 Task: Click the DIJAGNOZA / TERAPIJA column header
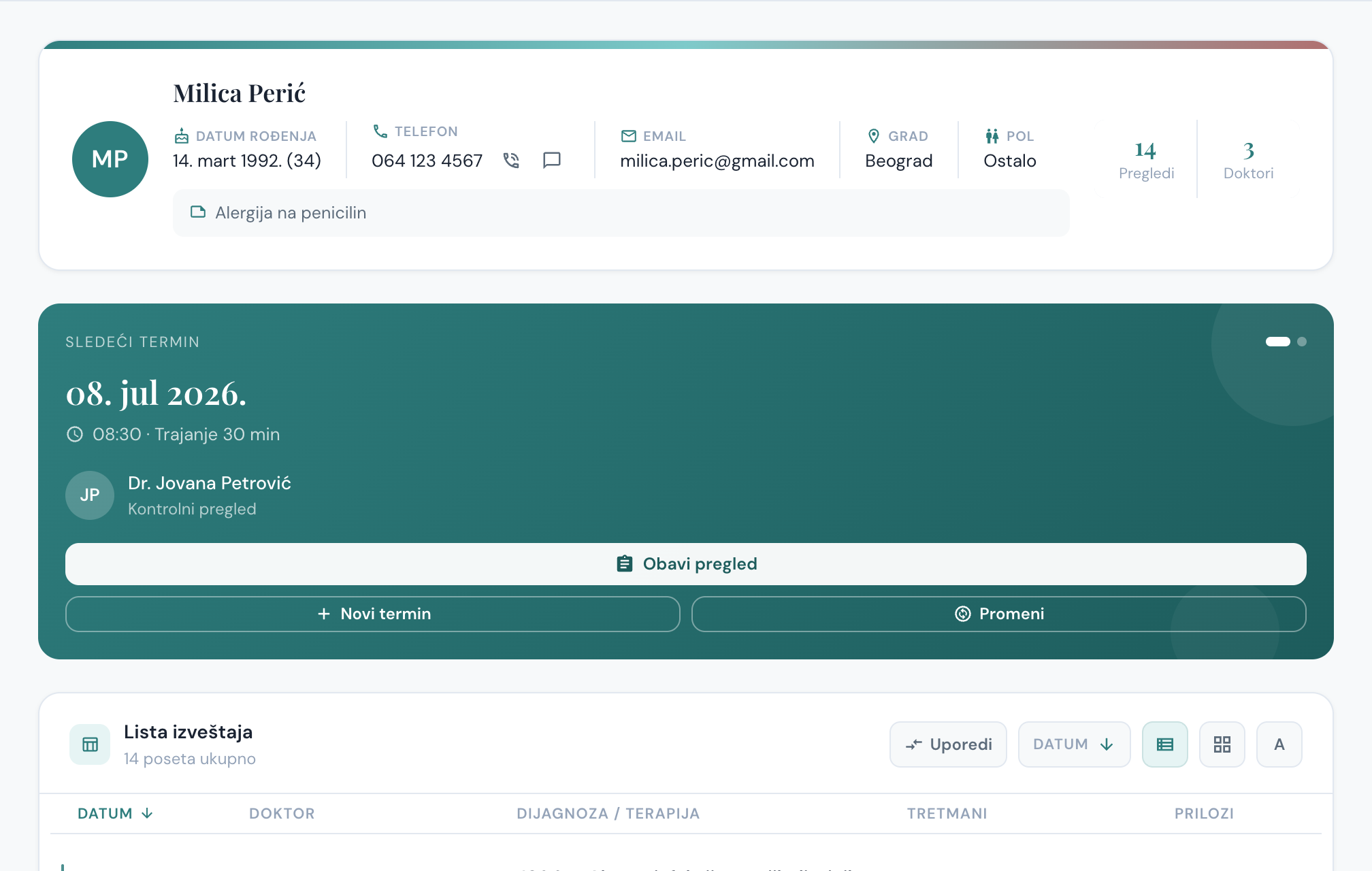pos(608,813)
